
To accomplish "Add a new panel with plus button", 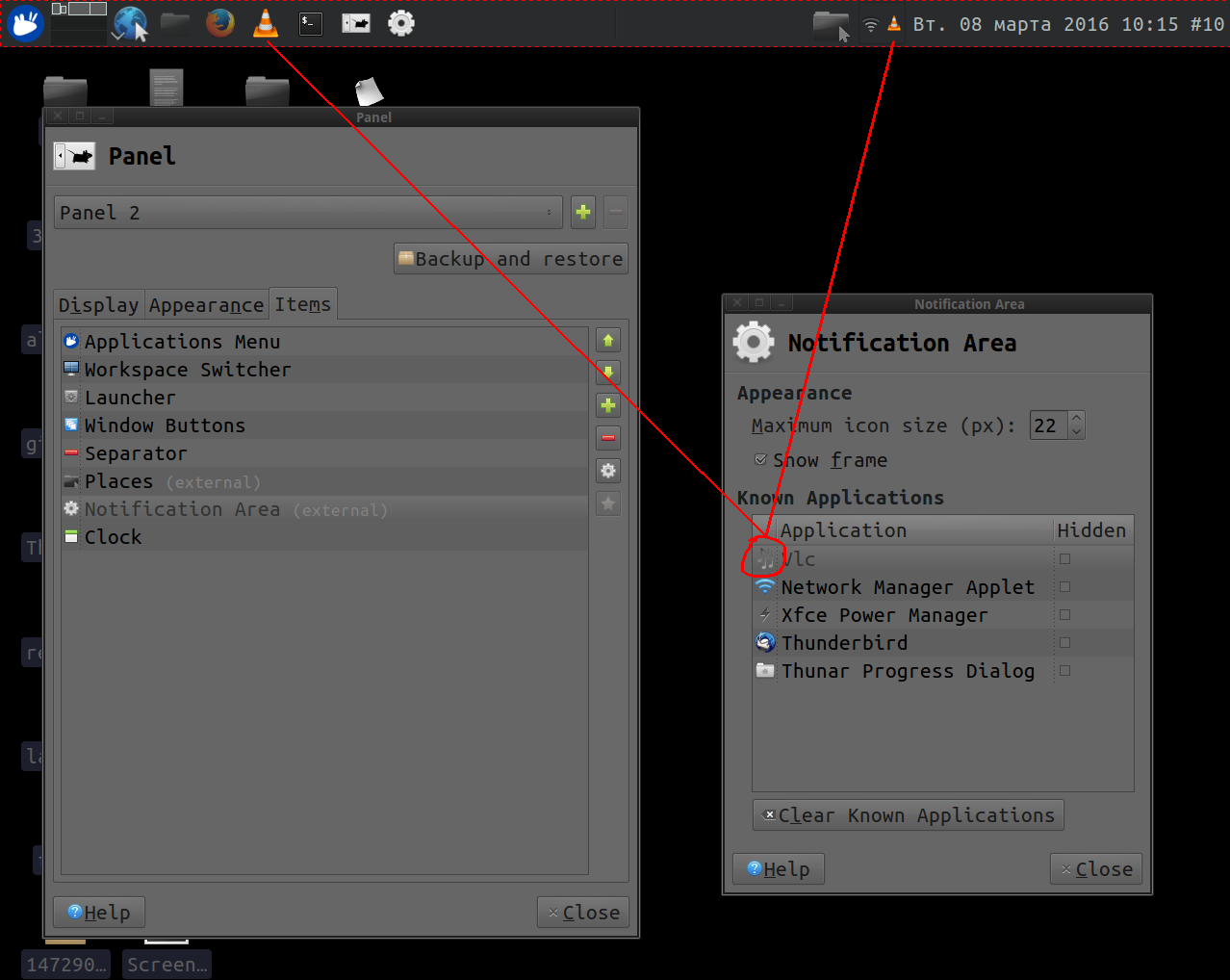I will (583, 213).
